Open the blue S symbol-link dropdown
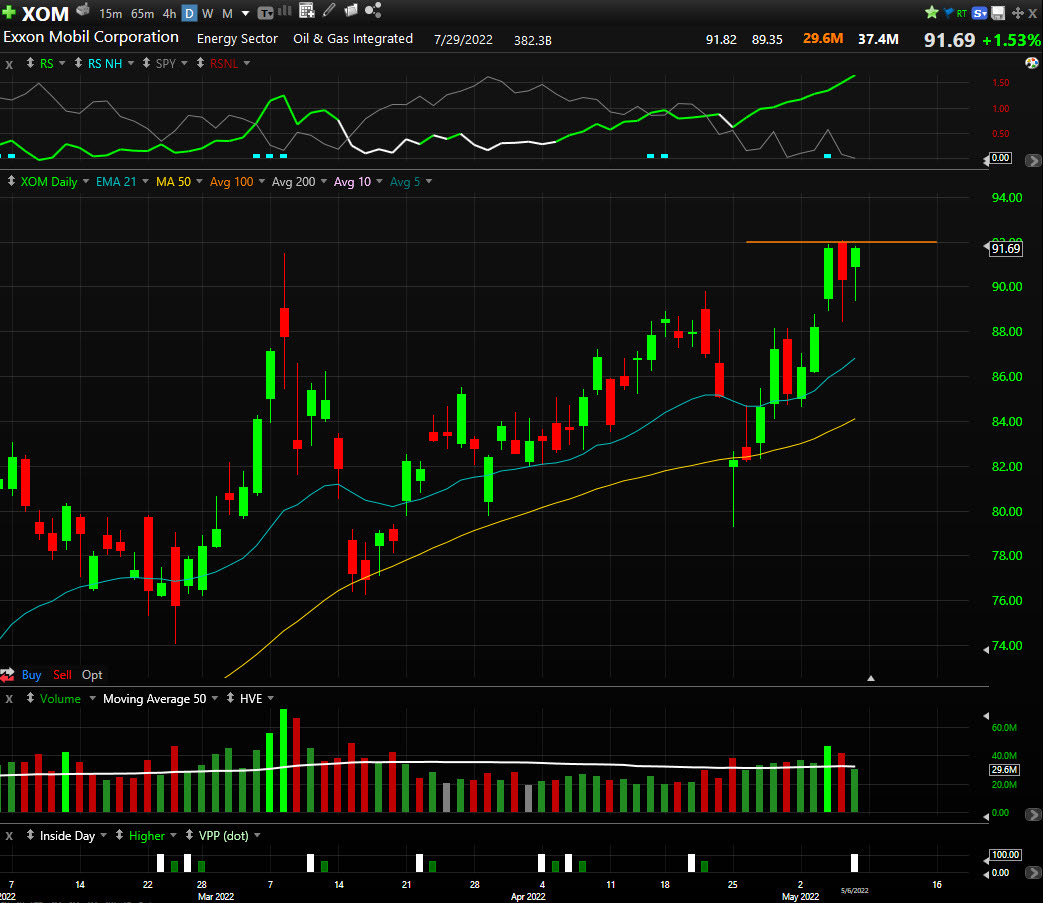 coord(980,13)
